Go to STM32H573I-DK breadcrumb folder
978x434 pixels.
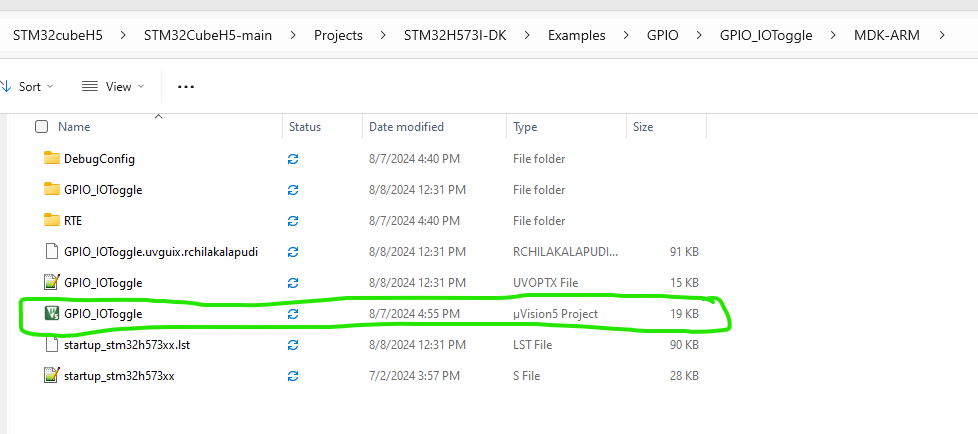click(456, 35)
